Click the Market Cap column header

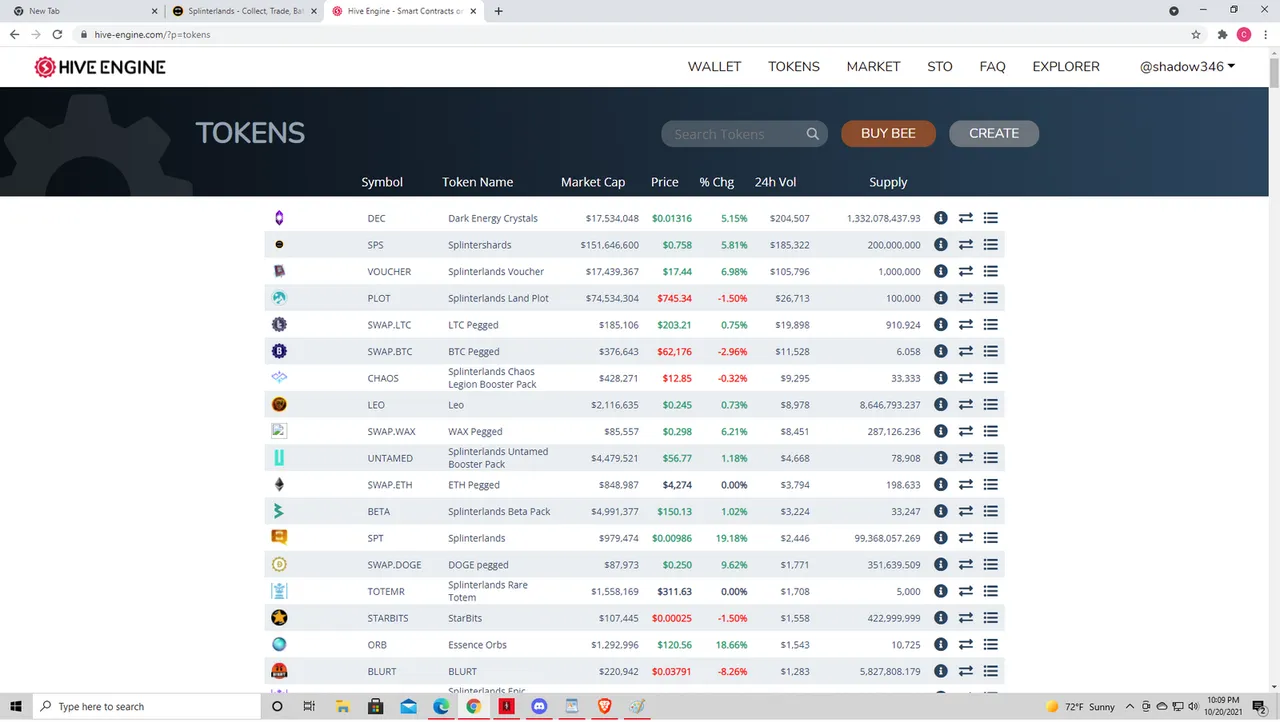tap(593, 182)
